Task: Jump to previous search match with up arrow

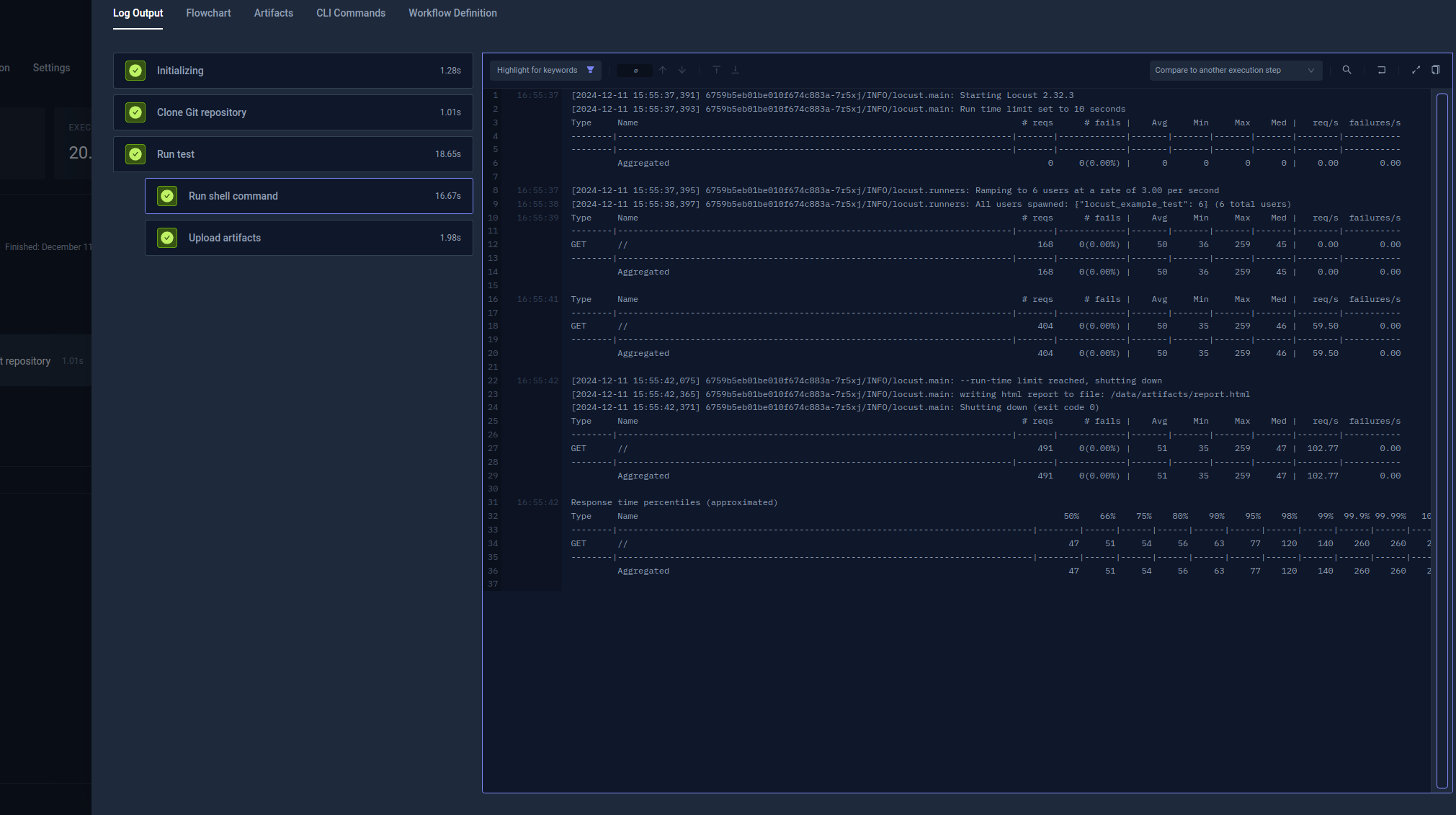Action: point(662,70)
